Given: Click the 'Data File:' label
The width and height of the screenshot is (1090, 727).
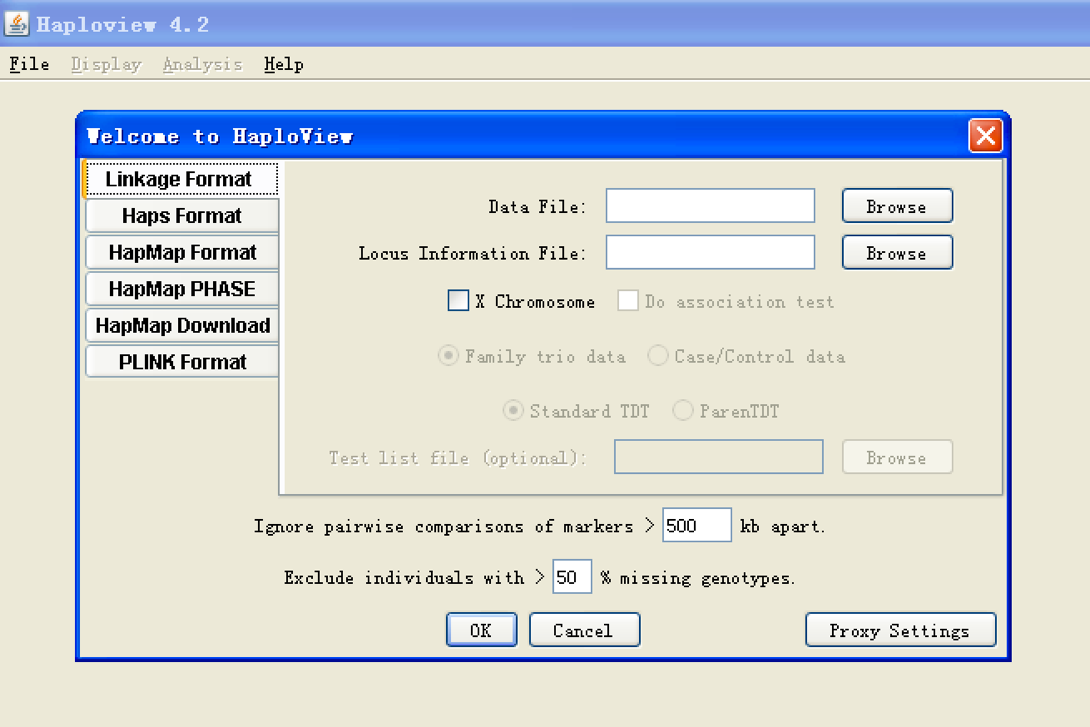Looking at the screenshot, I should click(537, 207).
